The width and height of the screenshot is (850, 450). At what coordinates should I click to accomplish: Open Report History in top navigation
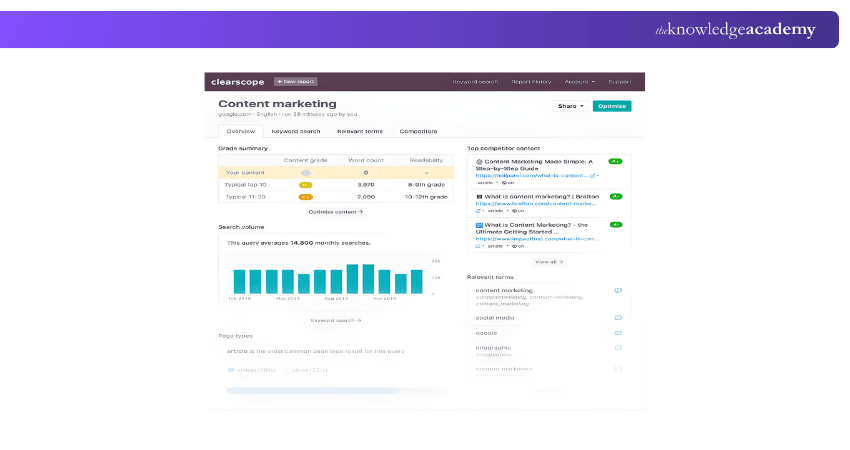point(531,82)
